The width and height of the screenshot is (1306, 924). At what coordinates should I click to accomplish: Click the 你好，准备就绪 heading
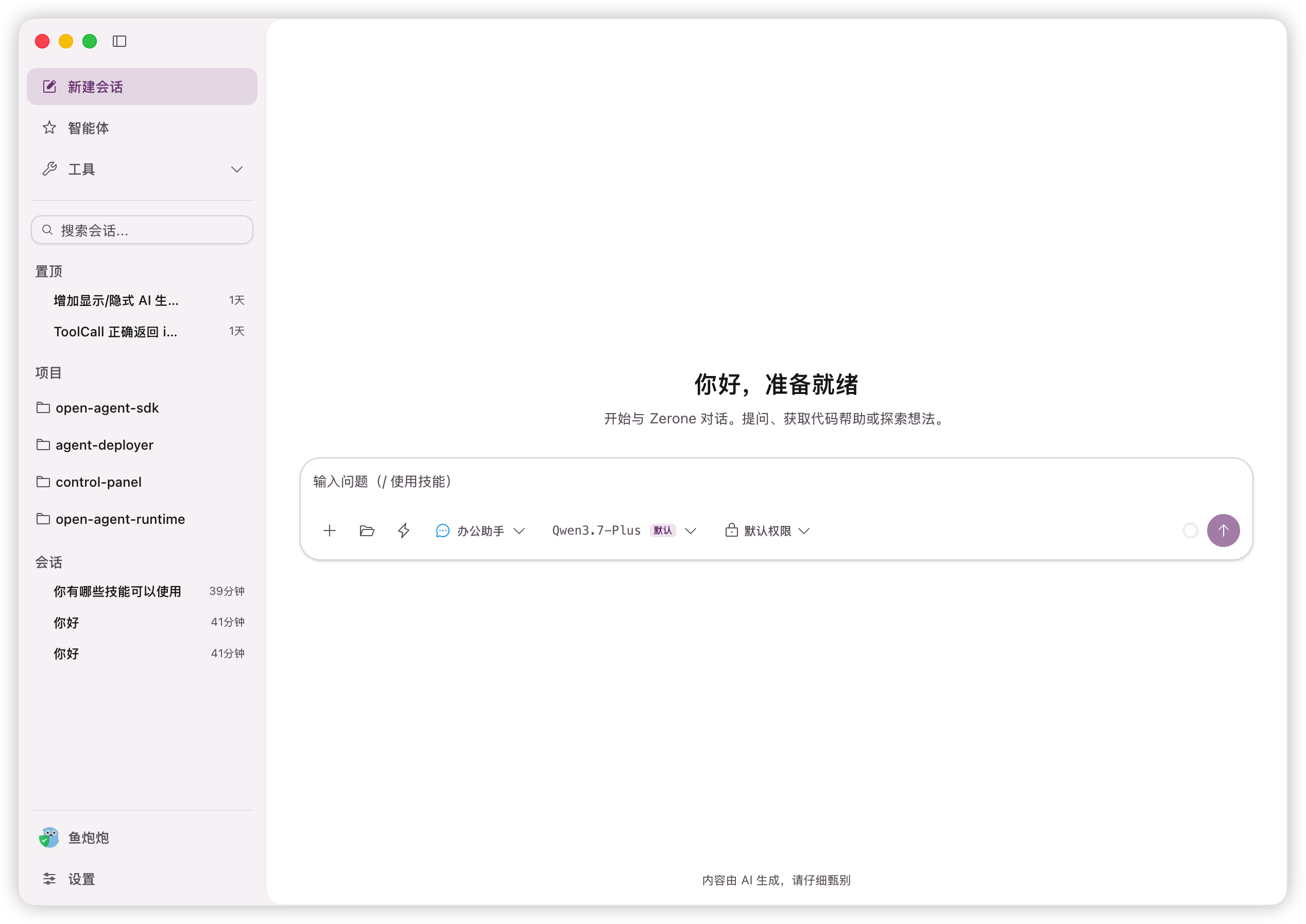coord(777,385)
